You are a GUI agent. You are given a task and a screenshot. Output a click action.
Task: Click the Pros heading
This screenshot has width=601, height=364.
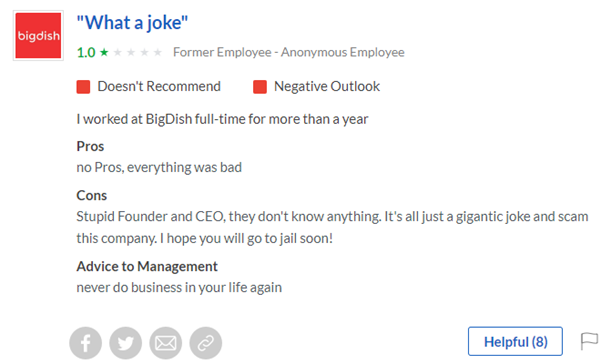(x=90, y=146)
